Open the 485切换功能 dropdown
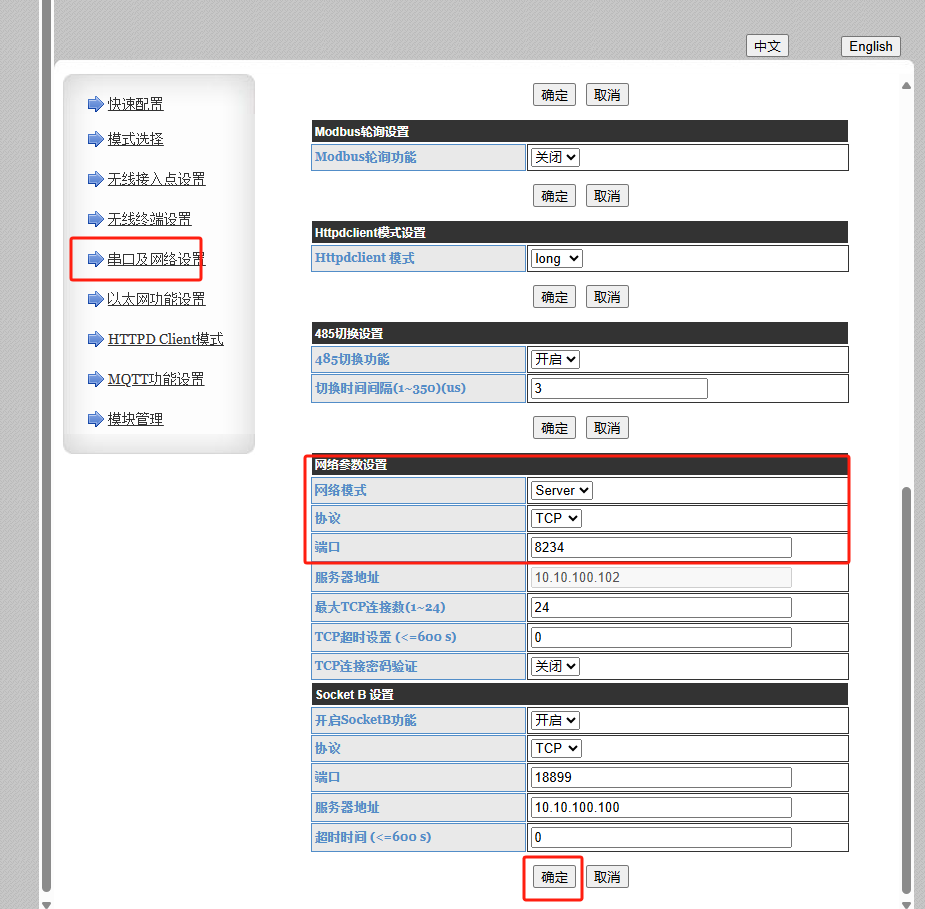The width and height of the screenshot is (925, 909). [x=555, y=360]
